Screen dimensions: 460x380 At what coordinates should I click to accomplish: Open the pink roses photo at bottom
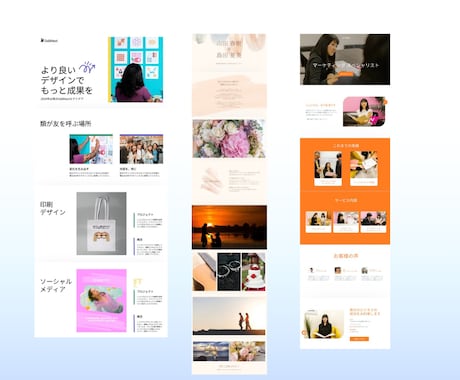(248, 351)
